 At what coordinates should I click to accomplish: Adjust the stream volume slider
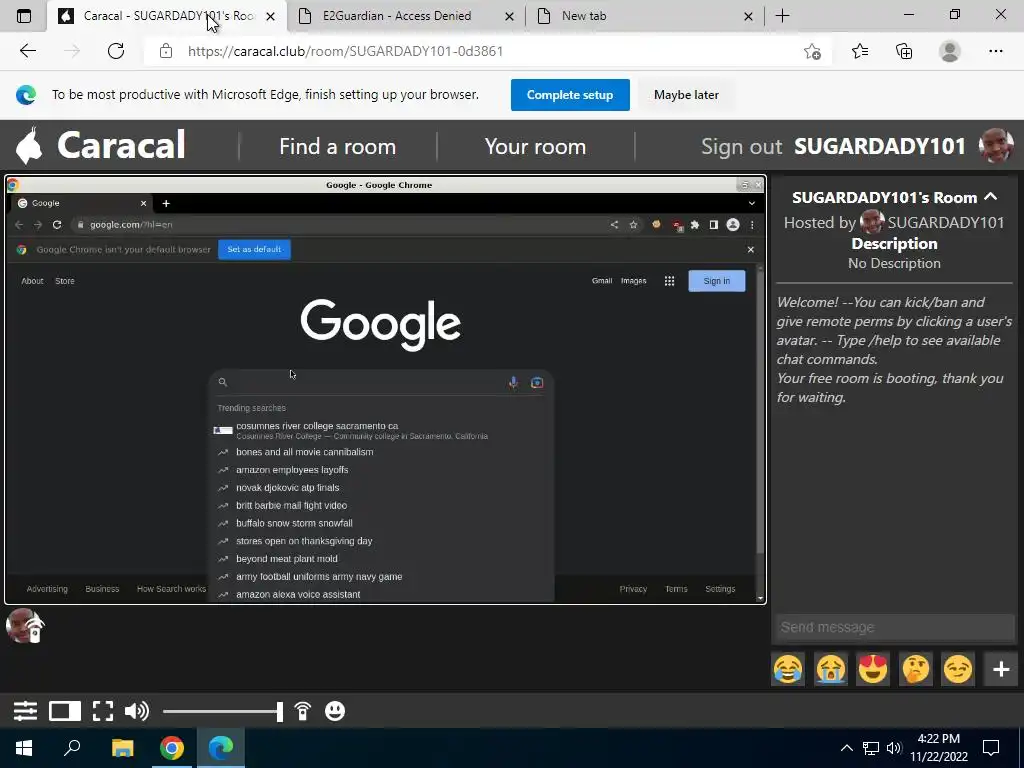223,711
